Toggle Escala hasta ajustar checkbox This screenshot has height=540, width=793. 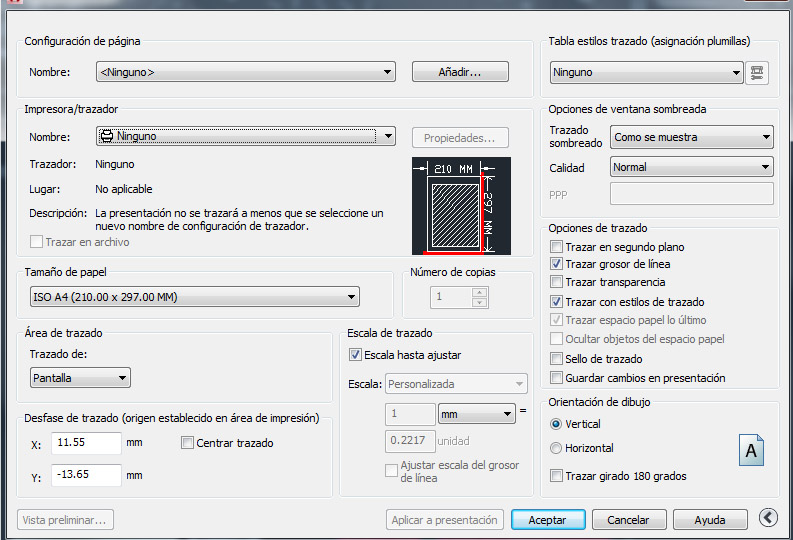(355, 355)
